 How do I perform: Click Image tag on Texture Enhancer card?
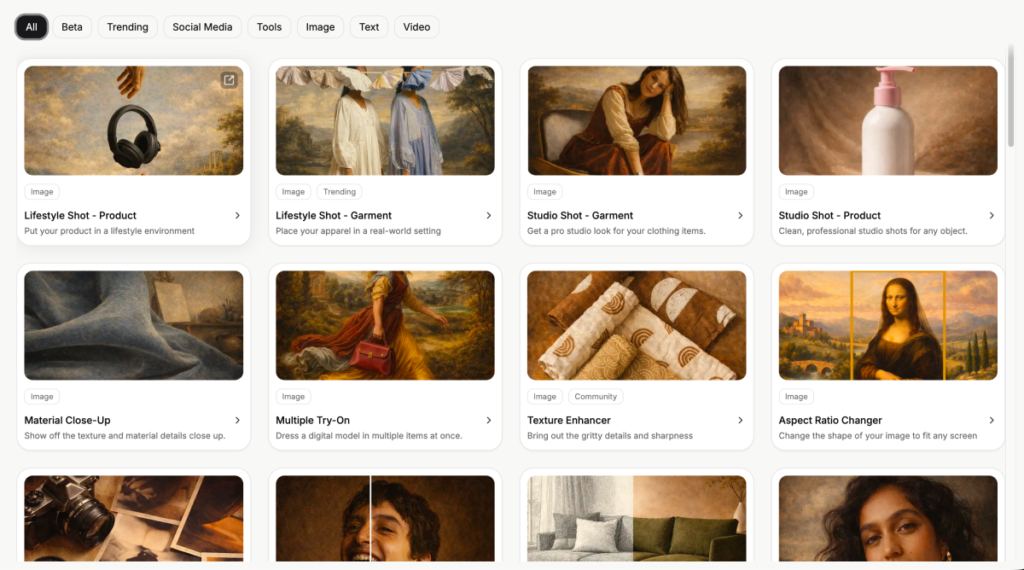click(545, 397)
